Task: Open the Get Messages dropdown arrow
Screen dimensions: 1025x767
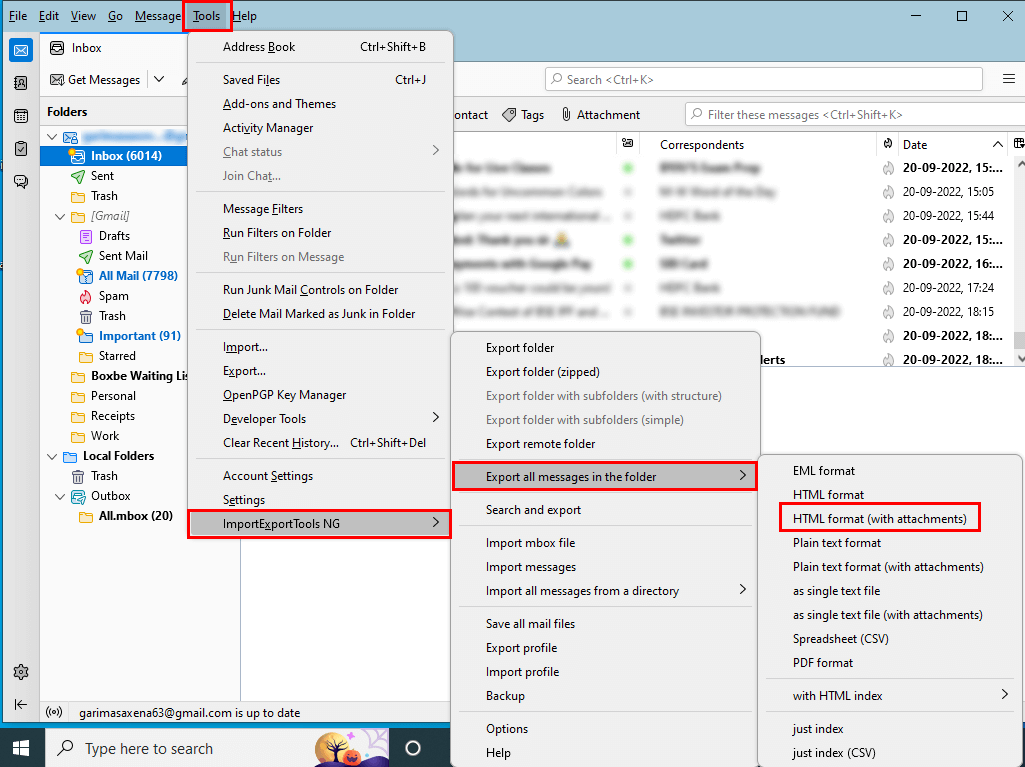Action: 159,80
